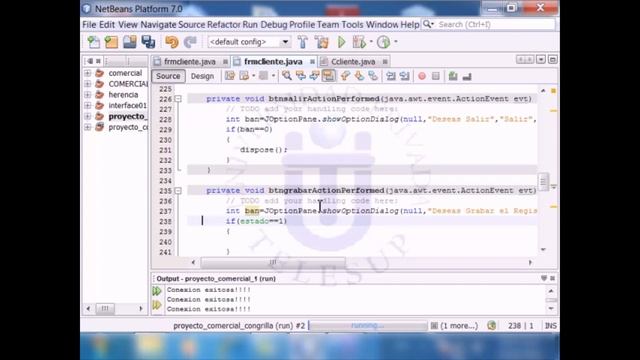
Task: Click the Clean and Build icon
Action: click(x=322, y=42)
